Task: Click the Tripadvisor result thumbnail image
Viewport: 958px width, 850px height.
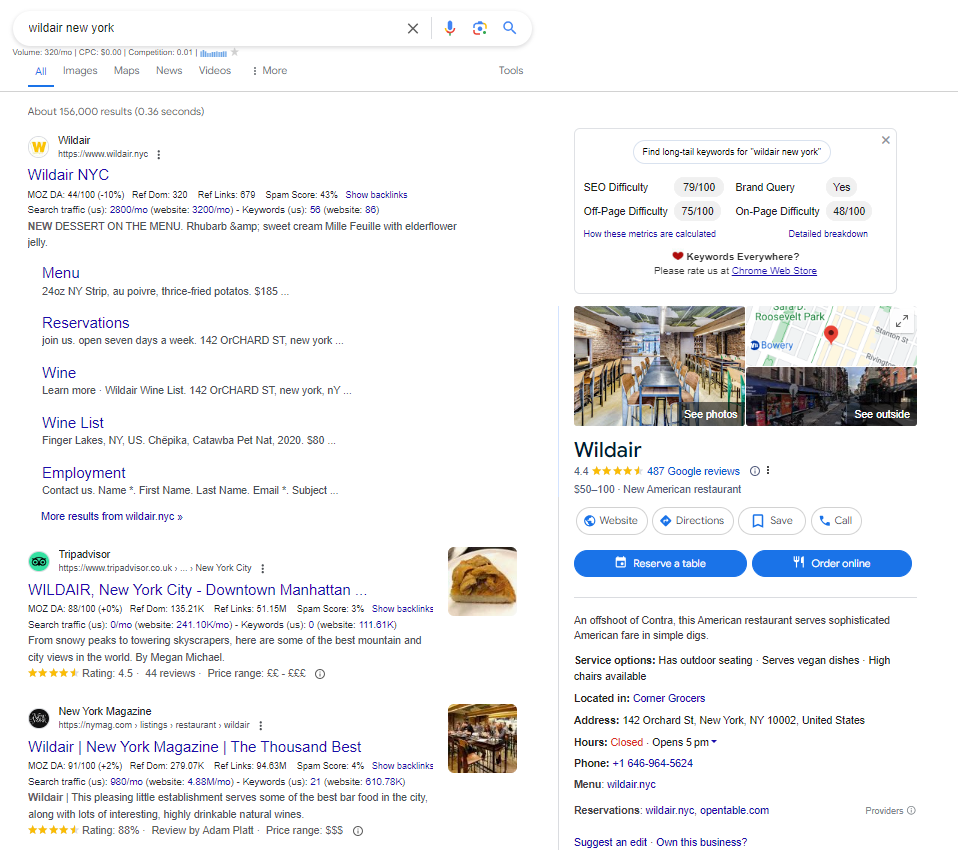Action: (482, 581)
